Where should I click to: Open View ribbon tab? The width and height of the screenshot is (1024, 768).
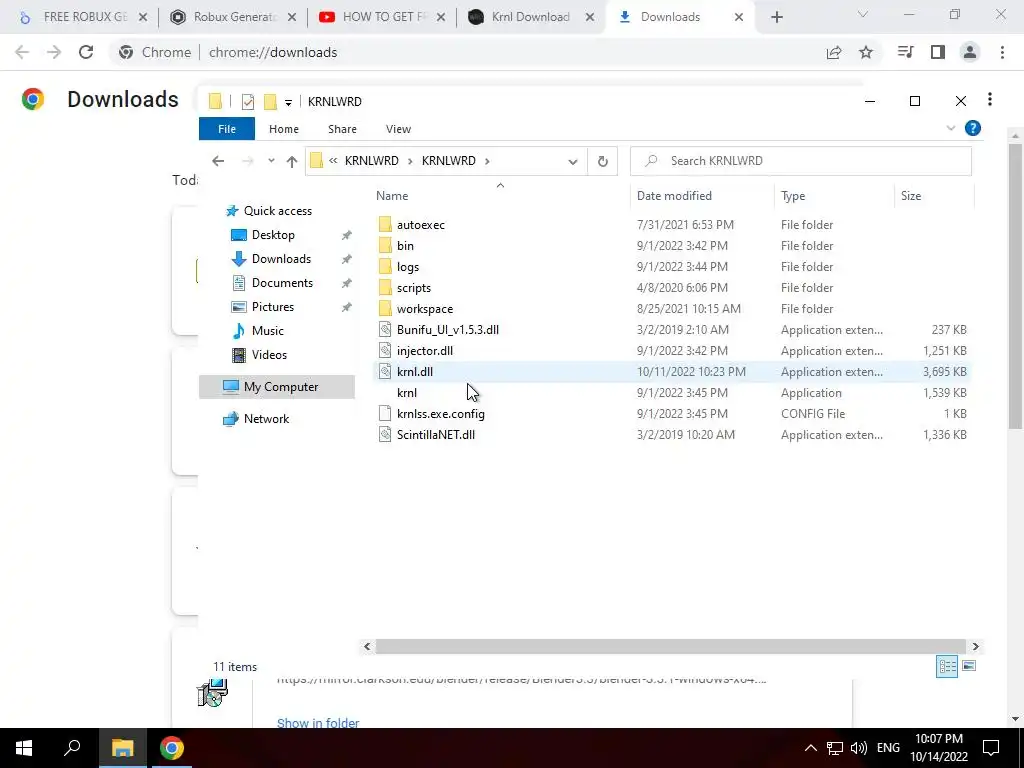pos(398,129)
